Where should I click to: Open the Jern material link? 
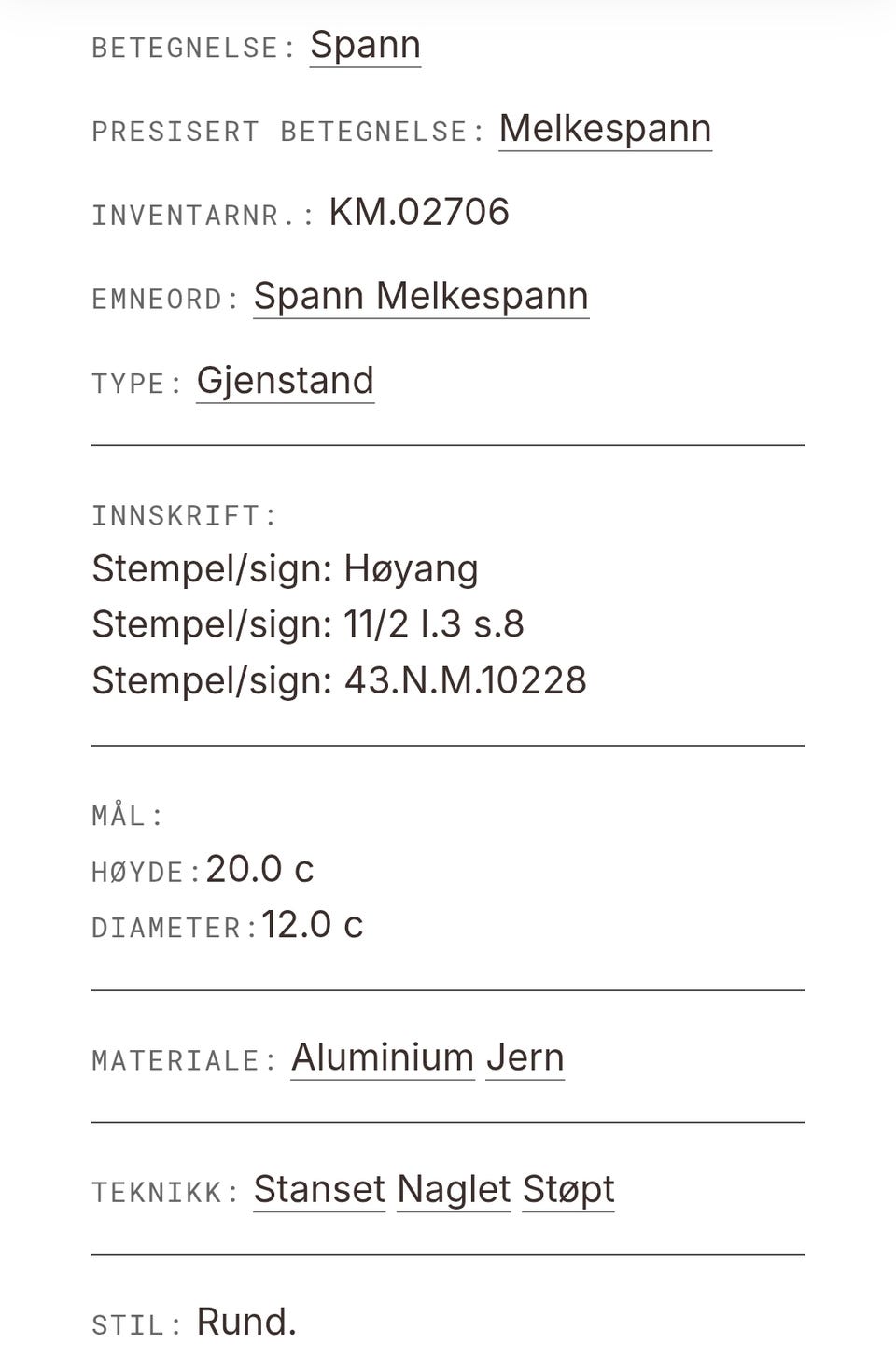[525, 1057]
